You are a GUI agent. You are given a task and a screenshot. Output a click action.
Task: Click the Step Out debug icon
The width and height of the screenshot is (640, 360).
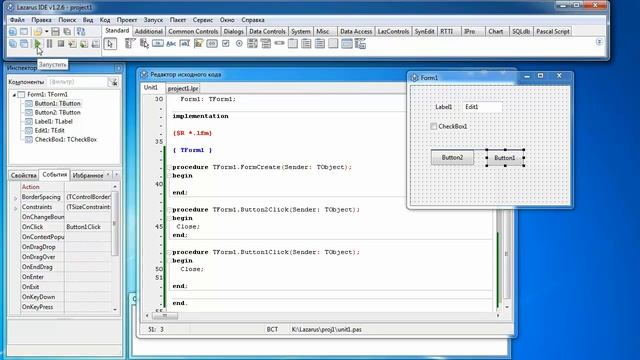(x=95, y=43)
